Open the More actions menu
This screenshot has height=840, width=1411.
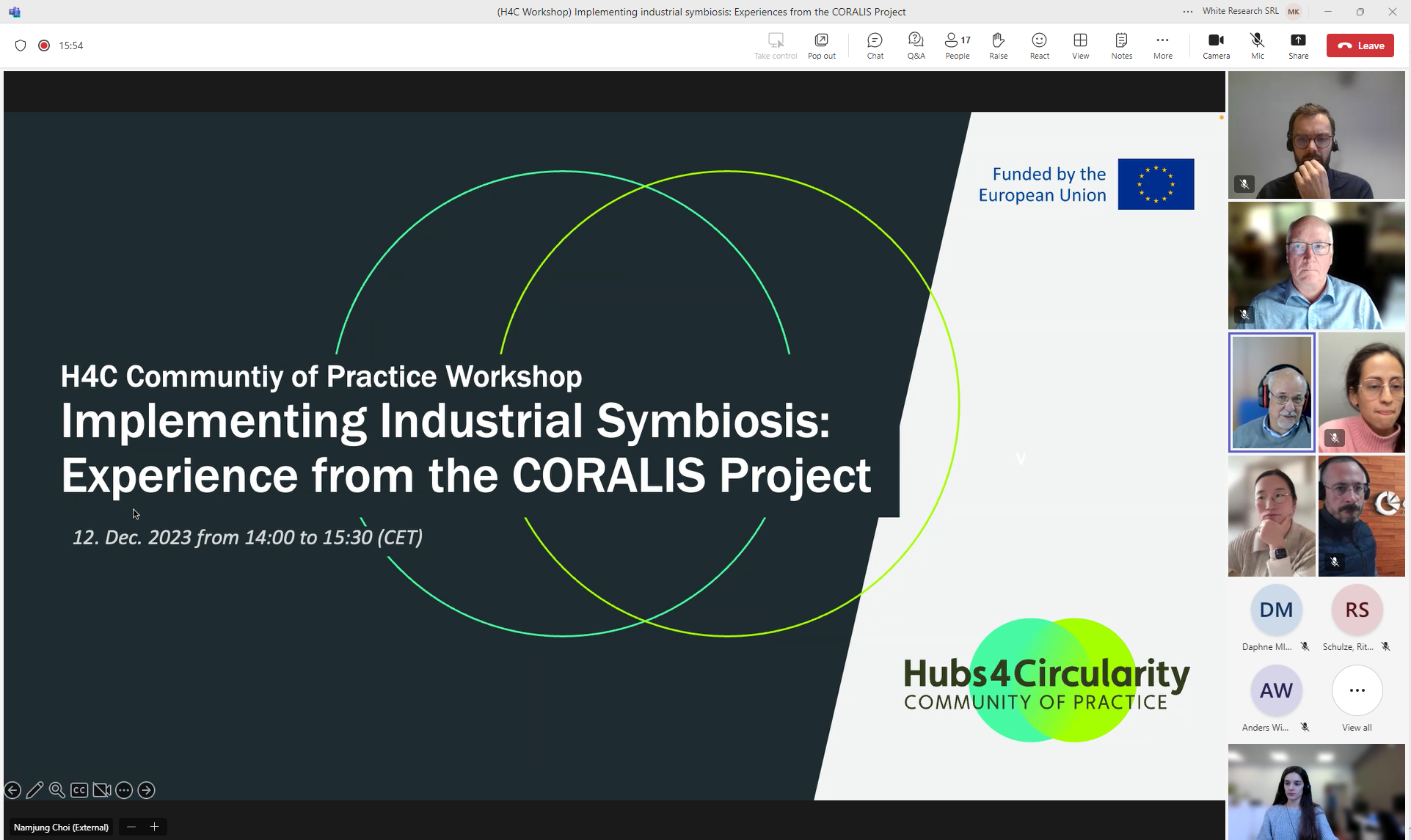coord(1162,45)
